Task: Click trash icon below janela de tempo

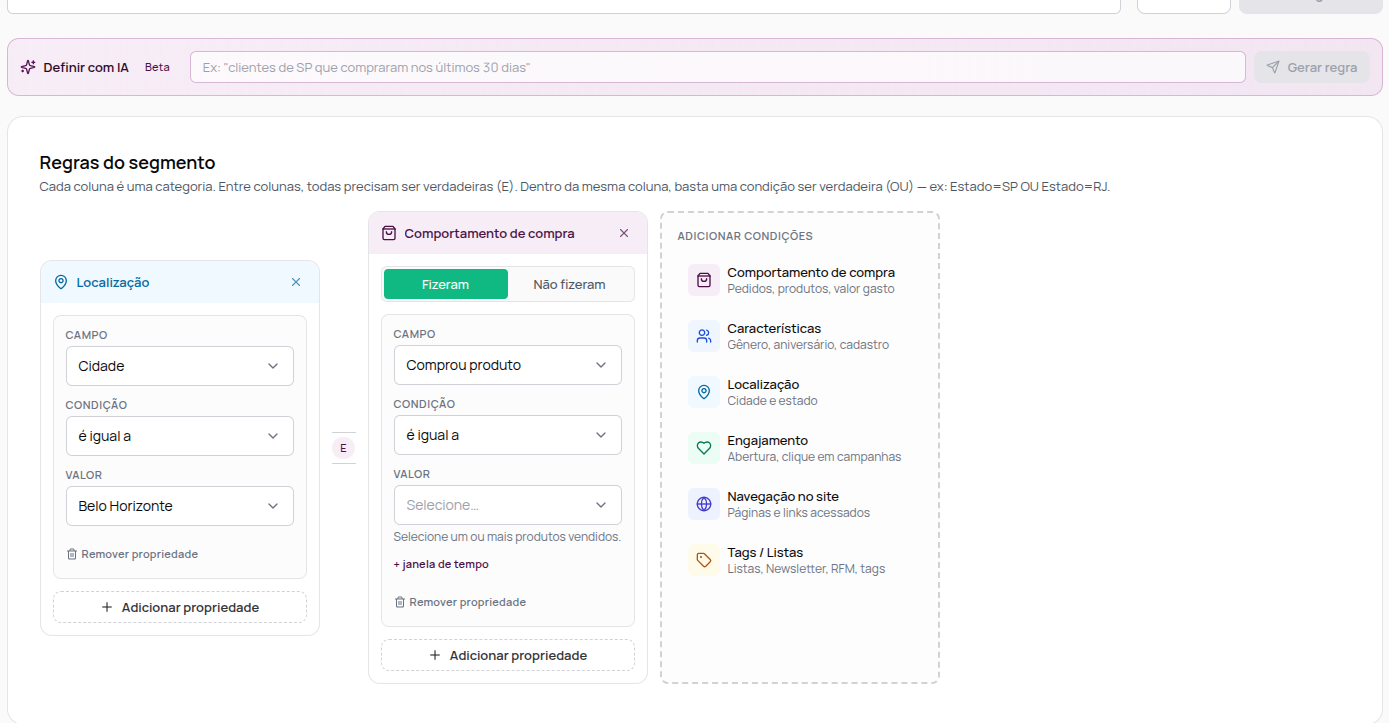Action: (400, 602)
